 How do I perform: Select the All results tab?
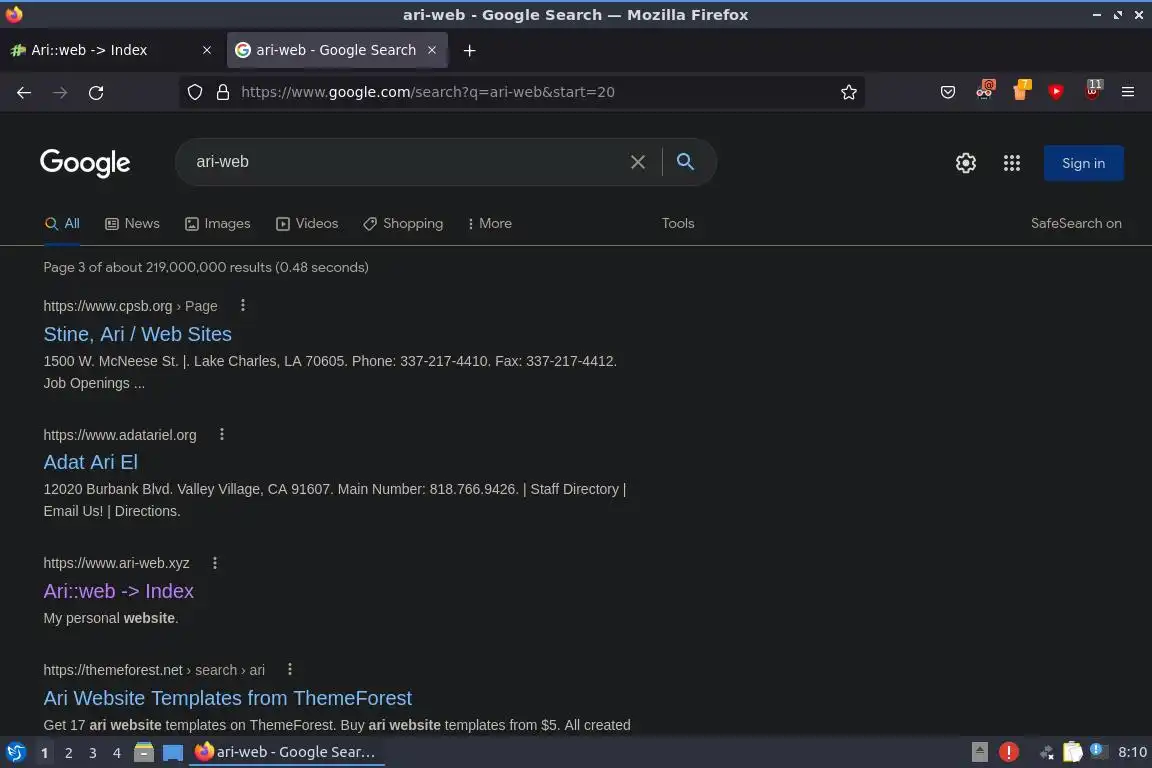click(x=62, y=223)
